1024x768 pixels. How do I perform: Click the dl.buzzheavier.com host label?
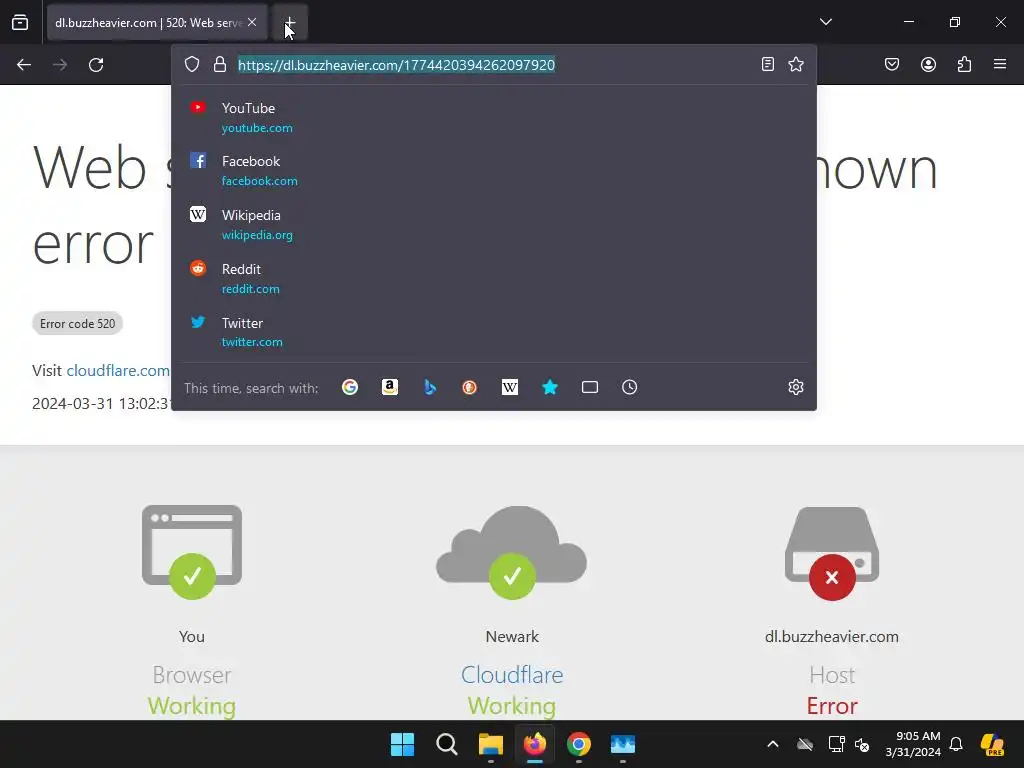click(832, 636)
